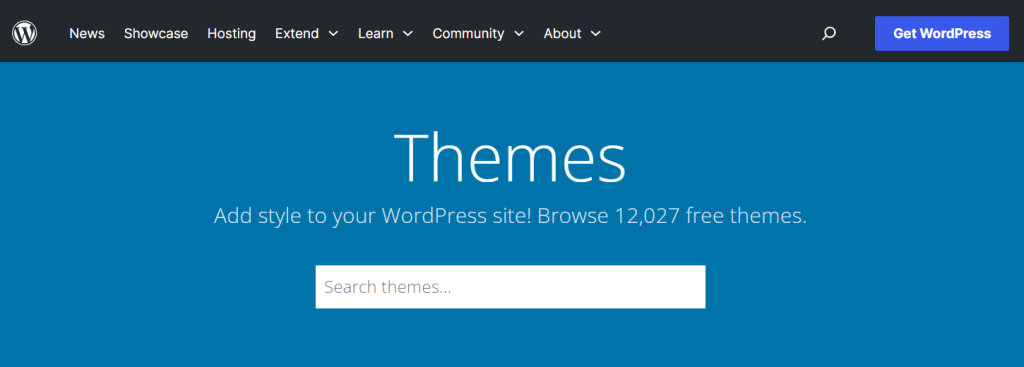Screen dimensions: 1024x367
Task: Click the Themes page heading
Action: pos(510,157)
